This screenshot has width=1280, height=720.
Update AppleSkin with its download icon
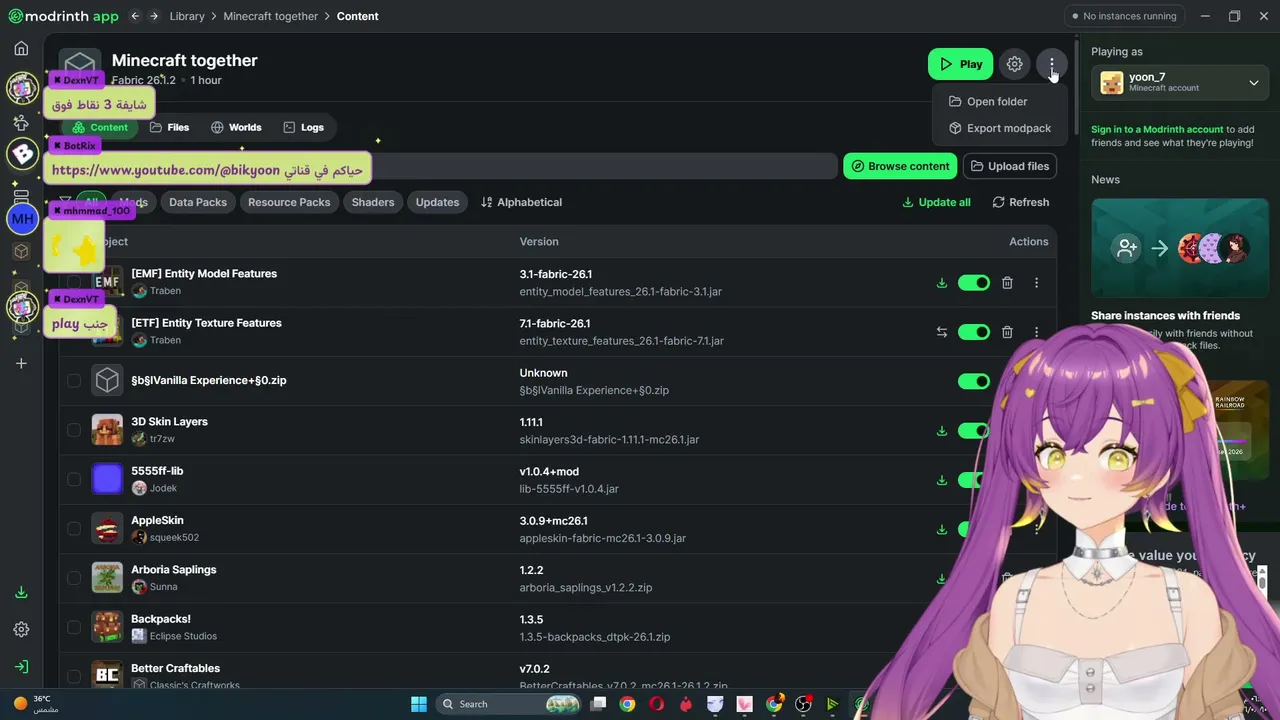[x=941, y=529]
